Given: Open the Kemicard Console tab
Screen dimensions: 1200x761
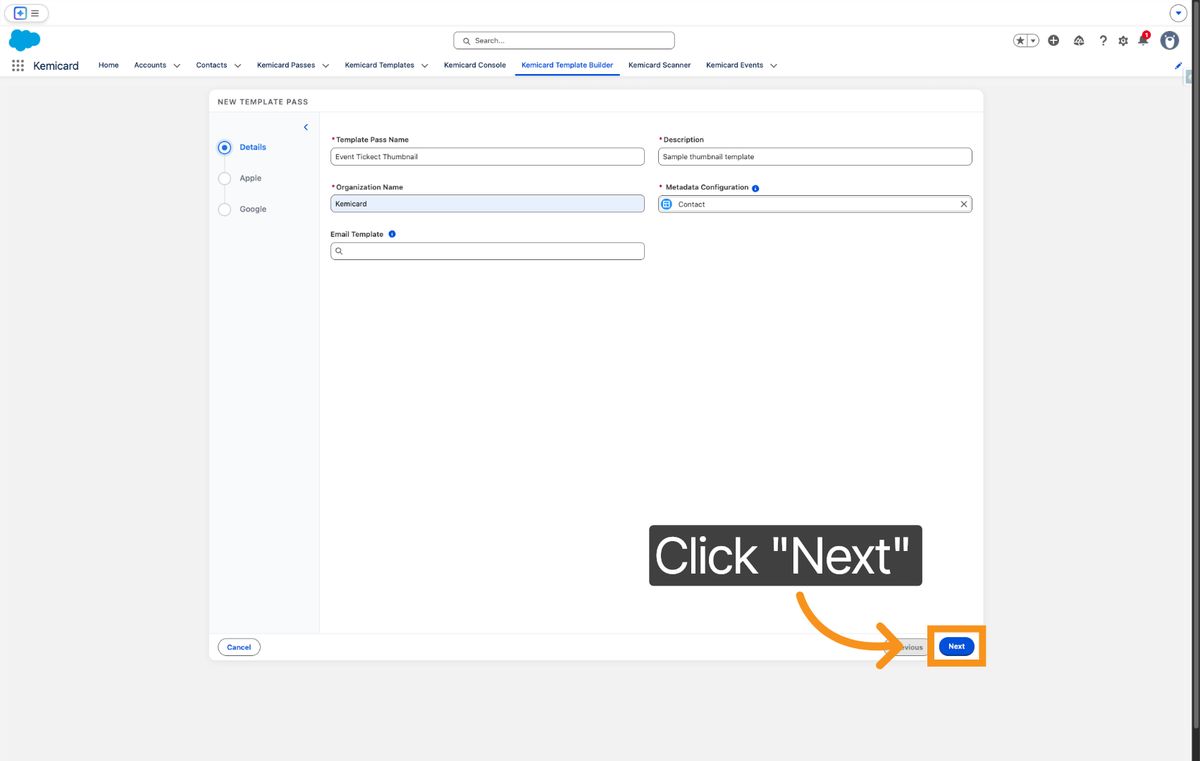Looking at the screenshot, I should (475, 65).
